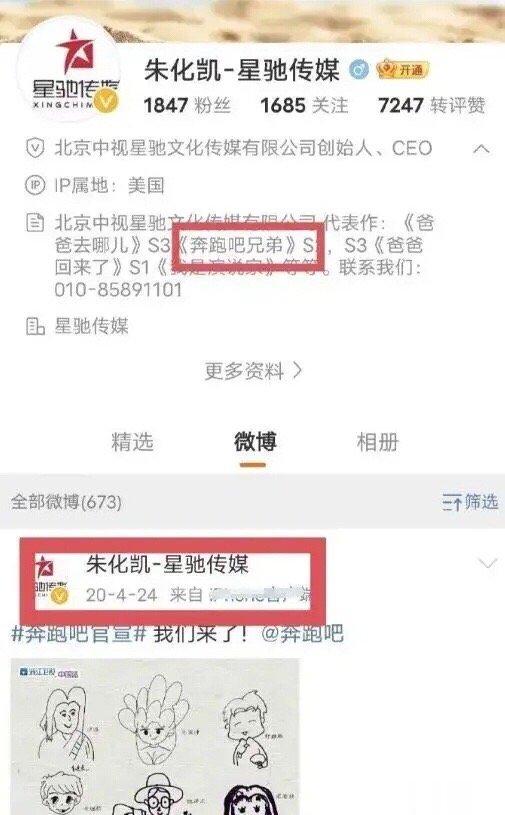505x815 pixels.
Task: Tap the company building icon
Action: coord(35,326)
